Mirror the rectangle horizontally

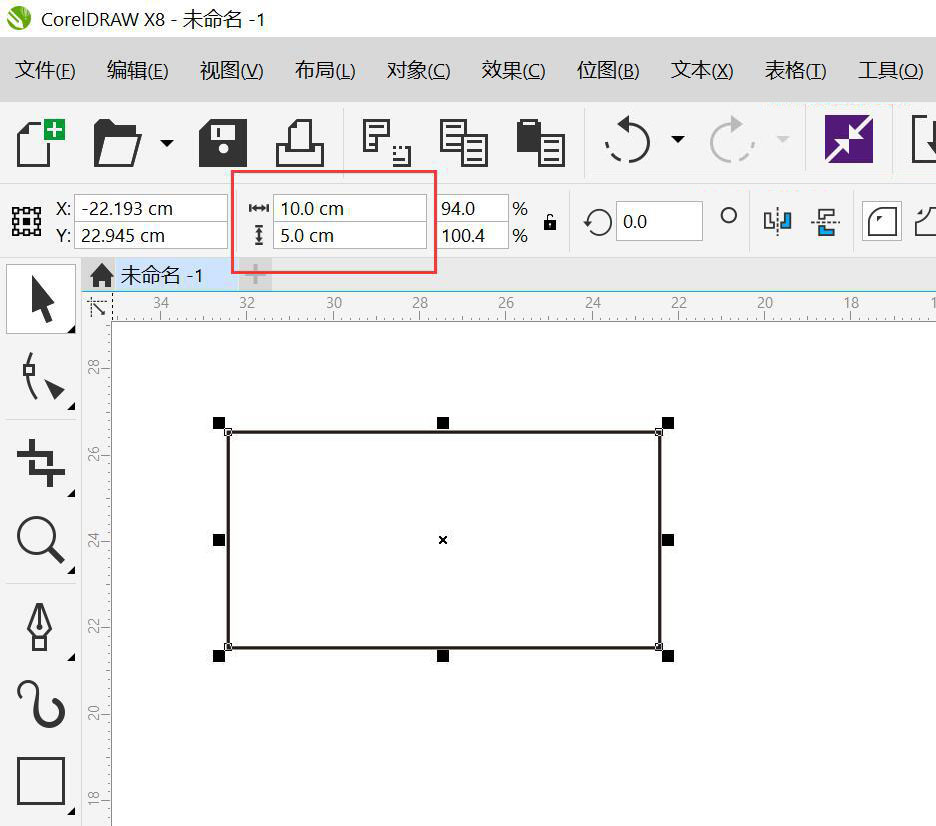pyautogui.click(x=778, y=222)
